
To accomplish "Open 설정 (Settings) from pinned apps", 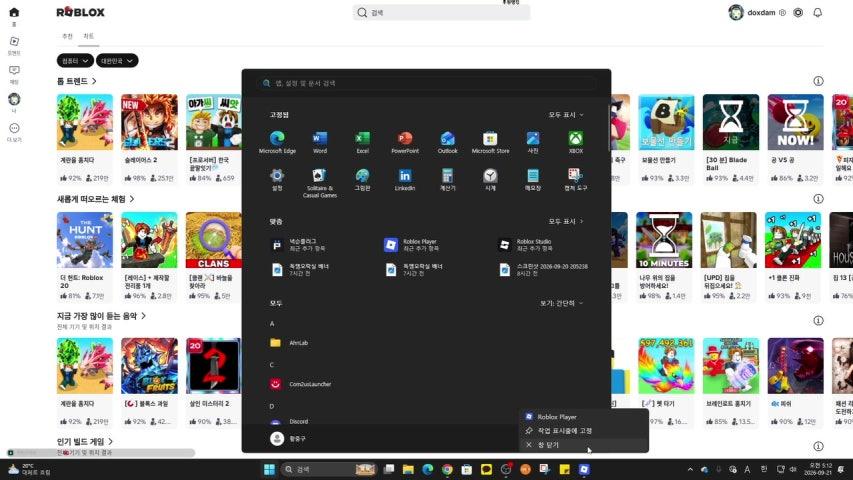I will [x=277, y=180].
